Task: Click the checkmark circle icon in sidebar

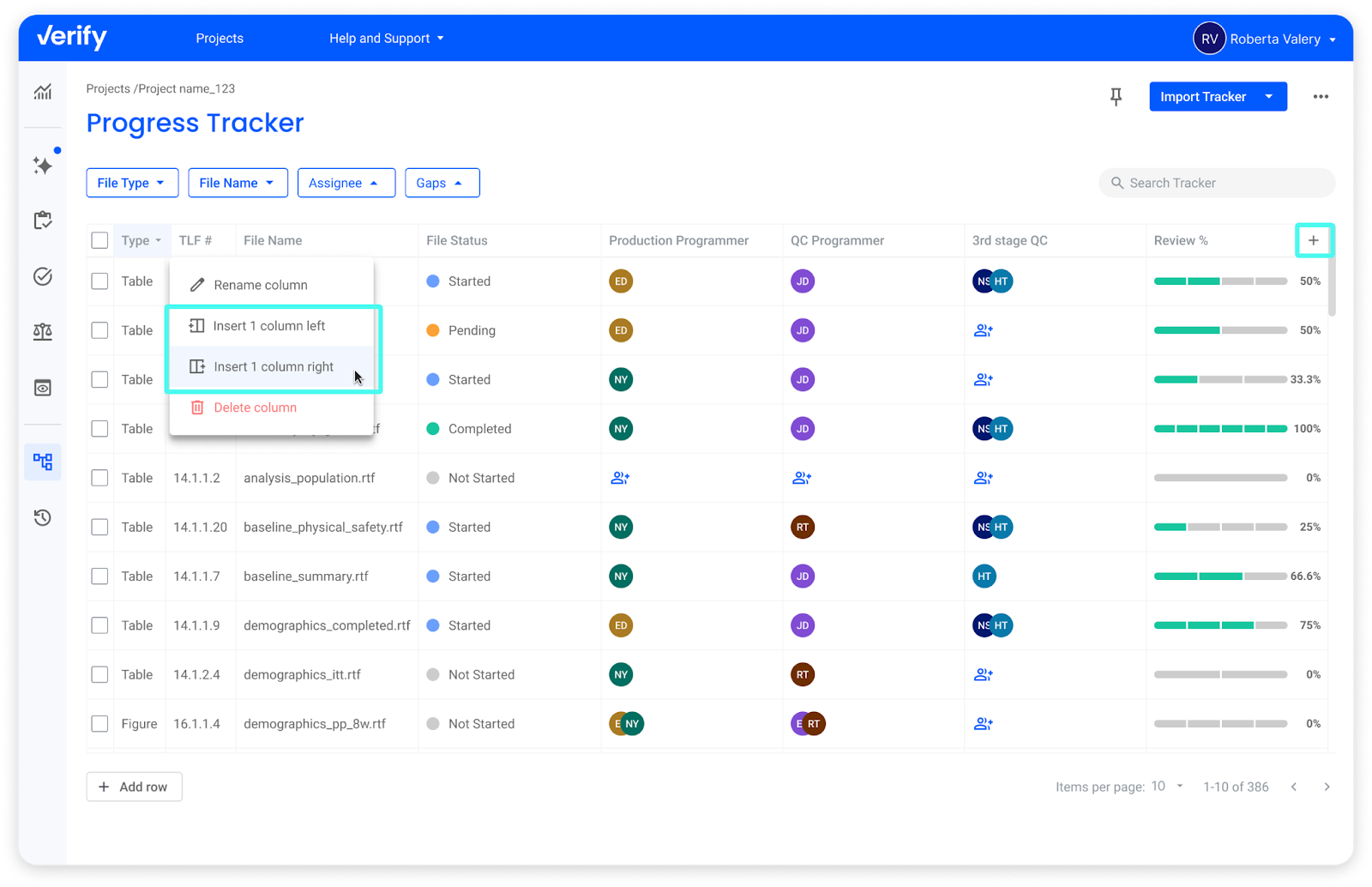Action: click(x=43, y=276)
